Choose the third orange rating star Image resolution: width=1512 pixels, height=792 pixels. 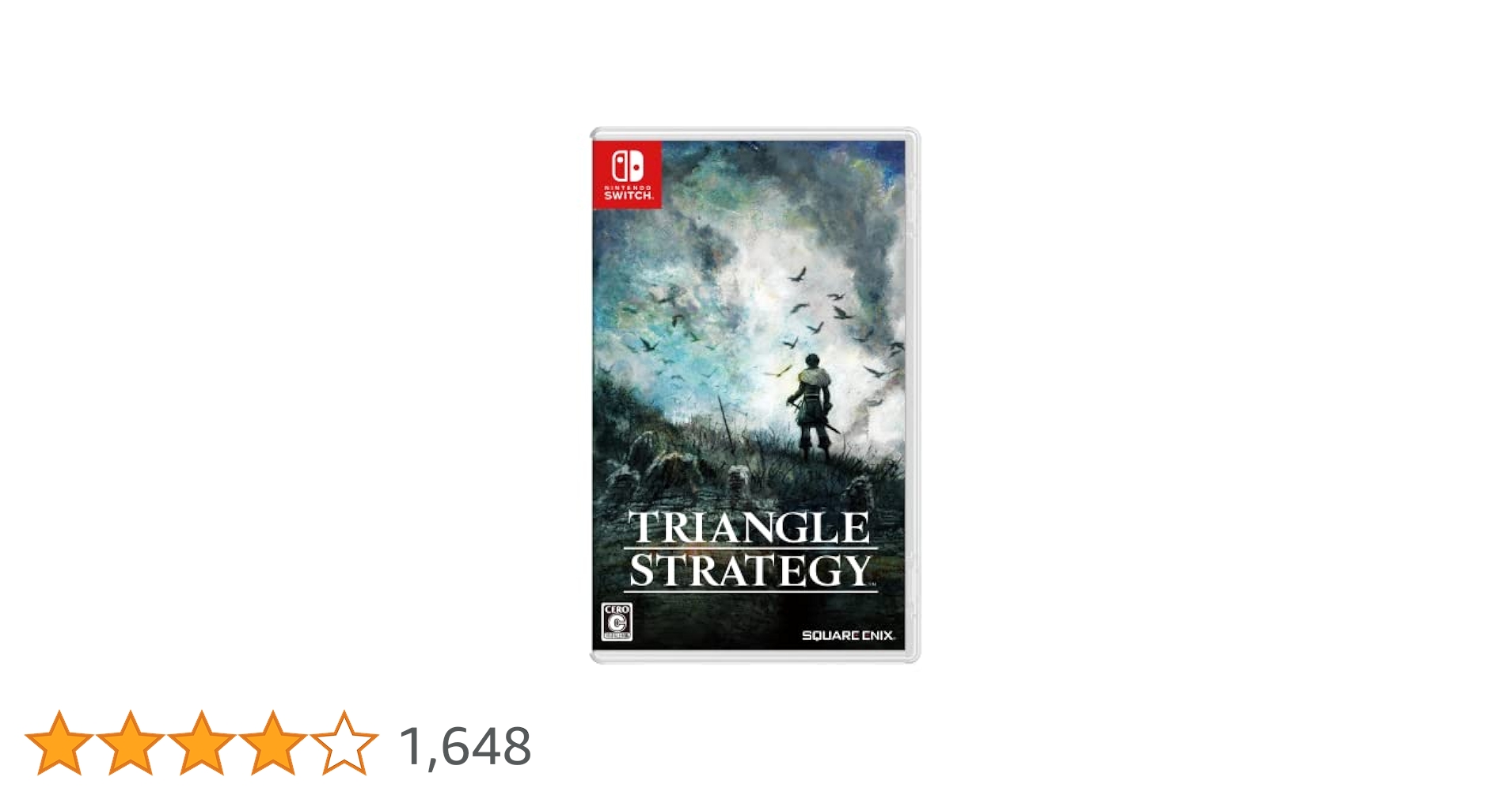202,743
